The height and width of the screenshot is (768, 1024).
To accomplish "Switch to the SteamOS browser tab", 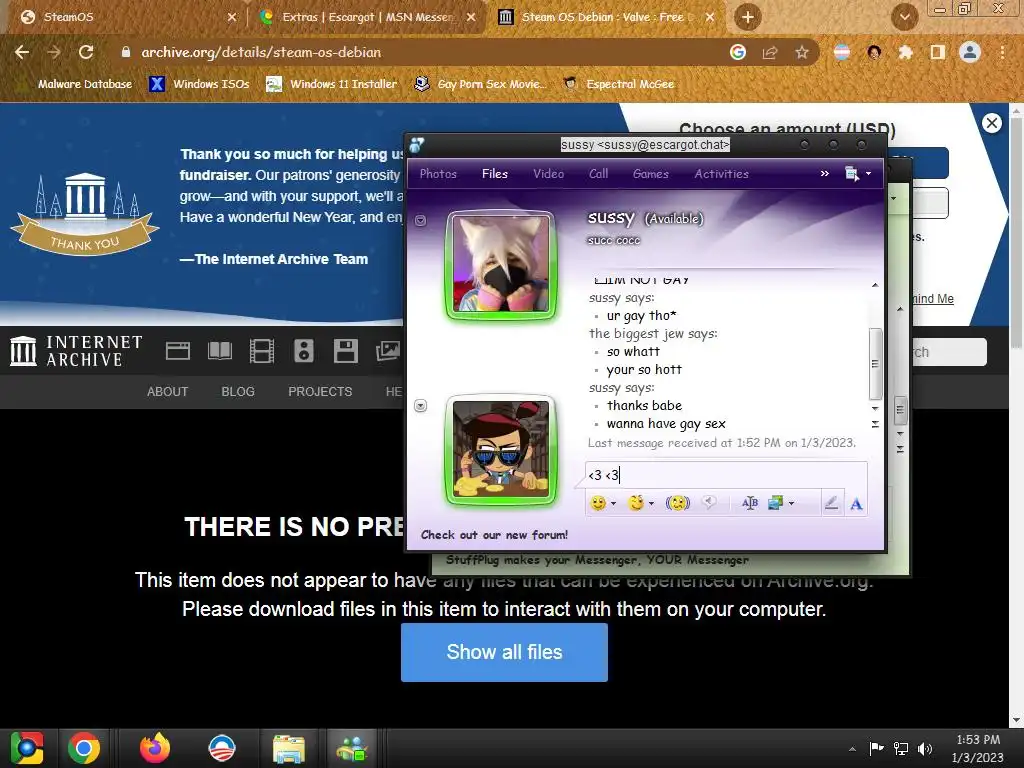I will pos(124,17).
